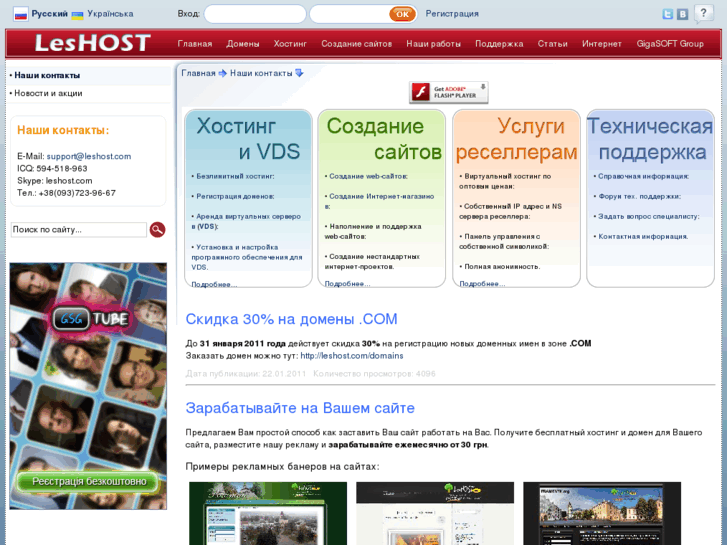The height and width of the screenshot is (545, 727).
Task: Click Полная анонимность list item
Action: click(502, 267)
